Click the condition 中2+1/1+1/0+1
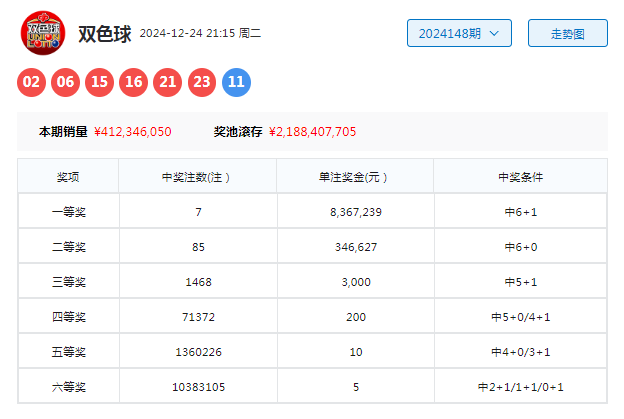The height and width of the screenshot is (419, 624). (x=521, y=387)
